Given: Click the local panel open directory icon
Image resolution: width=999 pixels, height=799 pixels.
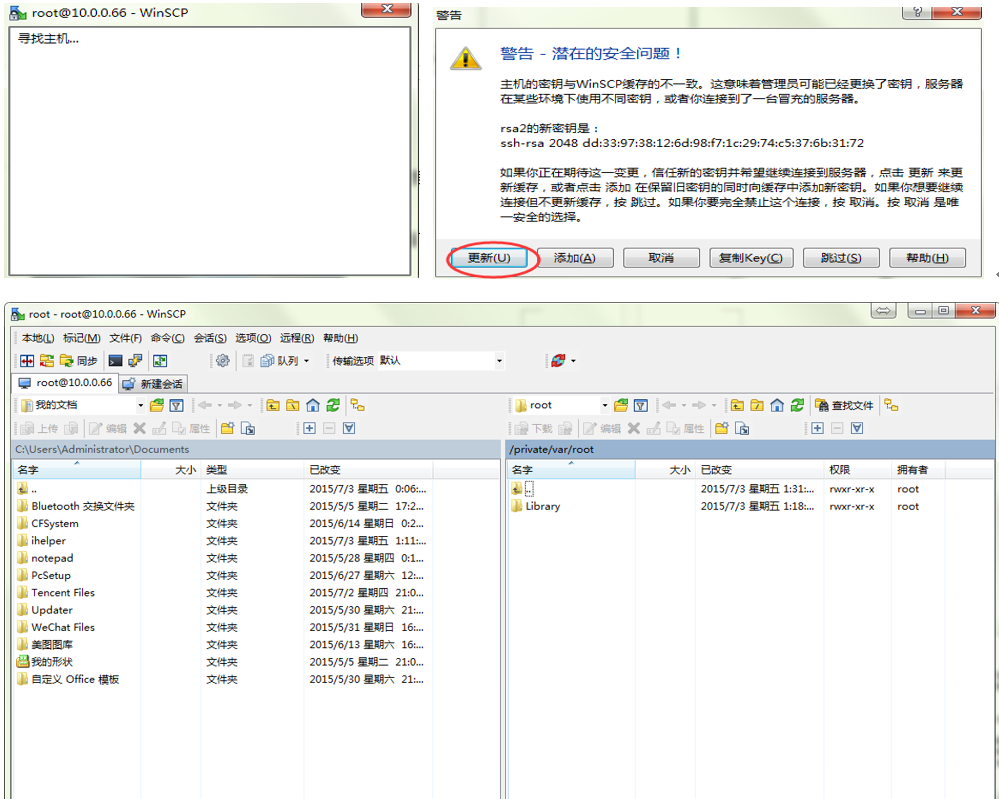Looking at the screenshot, I should tap(157, 405).
